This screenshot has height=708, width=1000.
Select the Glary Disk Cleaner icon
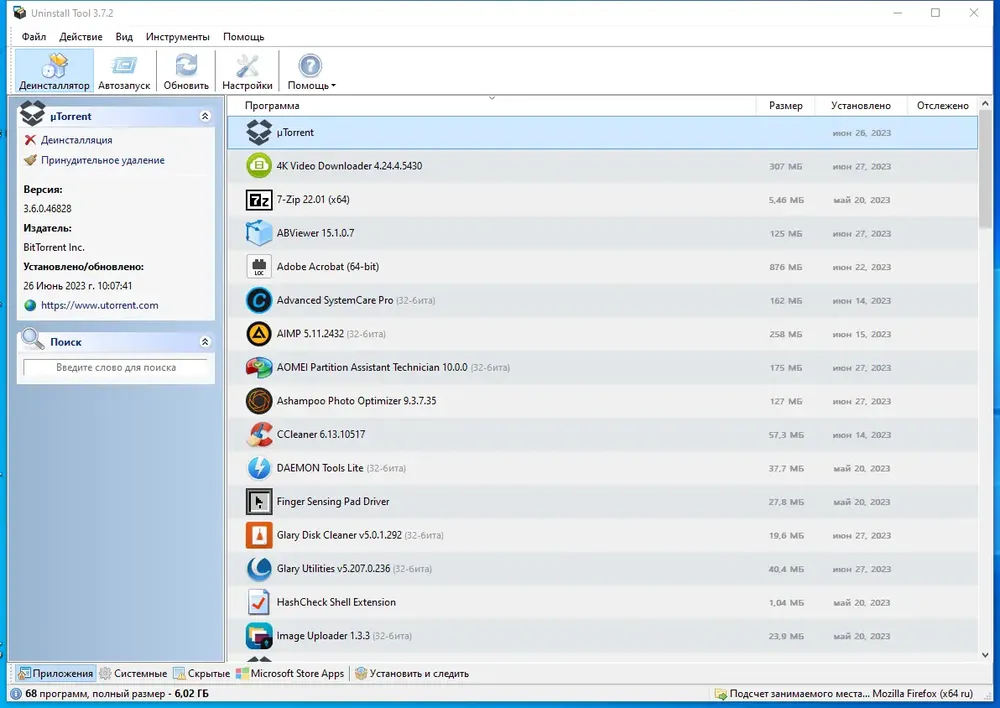(x=259, y=535)
